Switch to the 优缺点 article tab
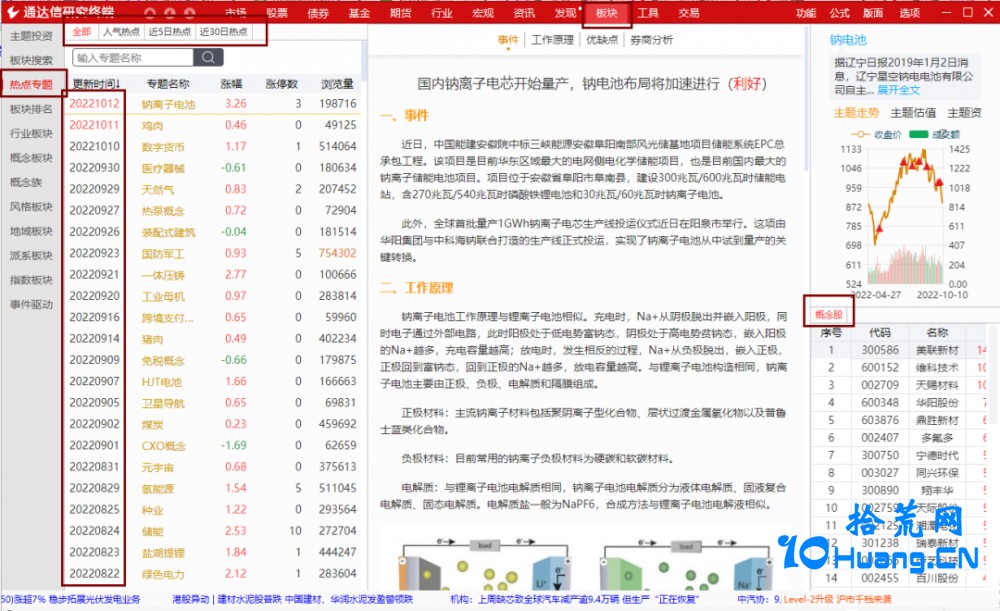The image size is (1000, 611). [602, 40]
